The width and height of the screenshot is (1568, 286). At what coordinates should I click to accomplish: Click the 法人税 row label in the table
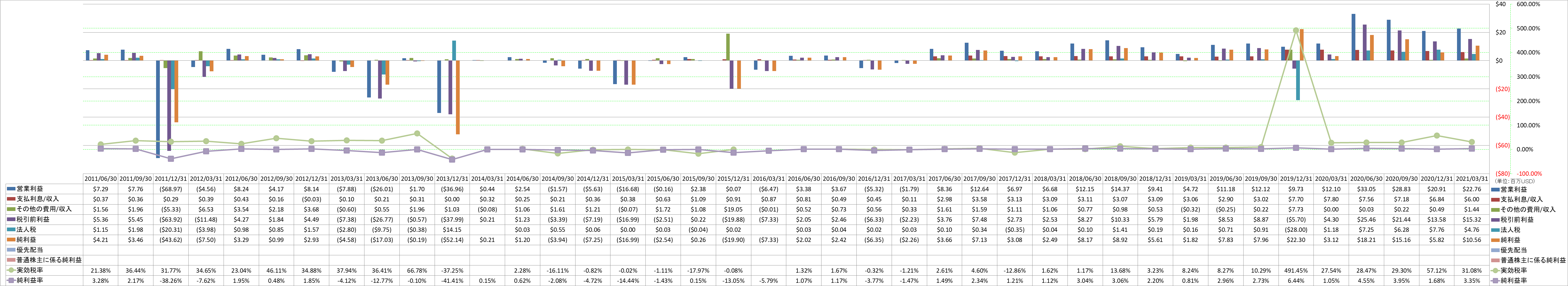coord(26,230)
